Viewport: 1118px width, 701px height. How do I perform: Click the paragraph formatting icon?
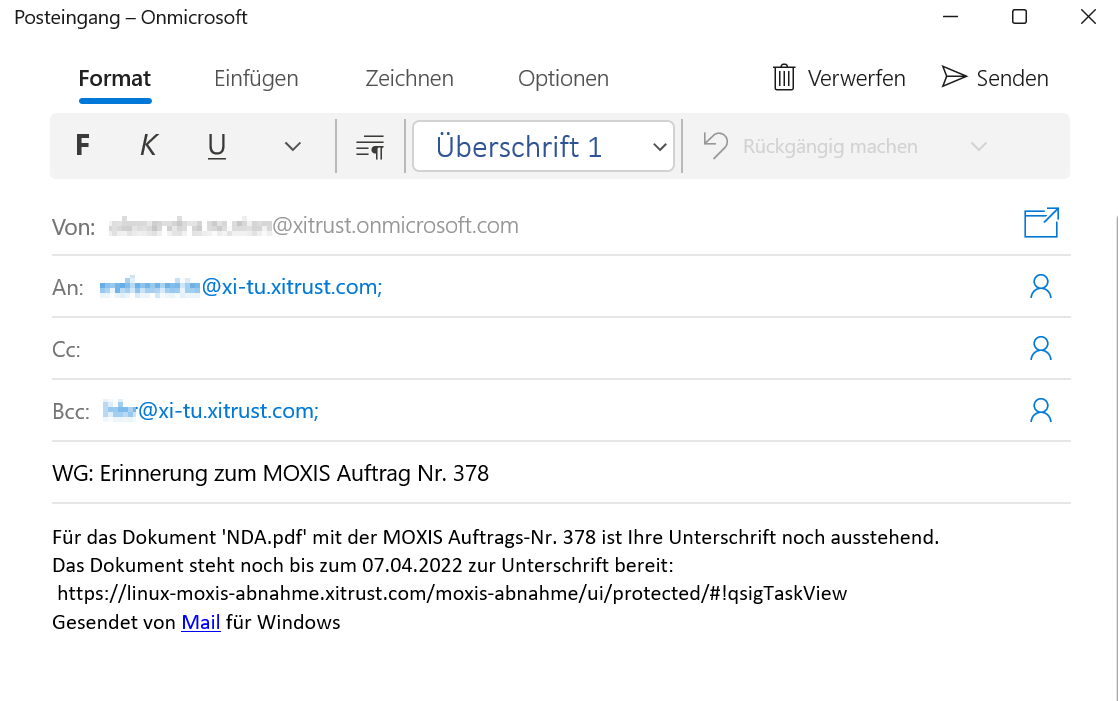pos(369,146)
